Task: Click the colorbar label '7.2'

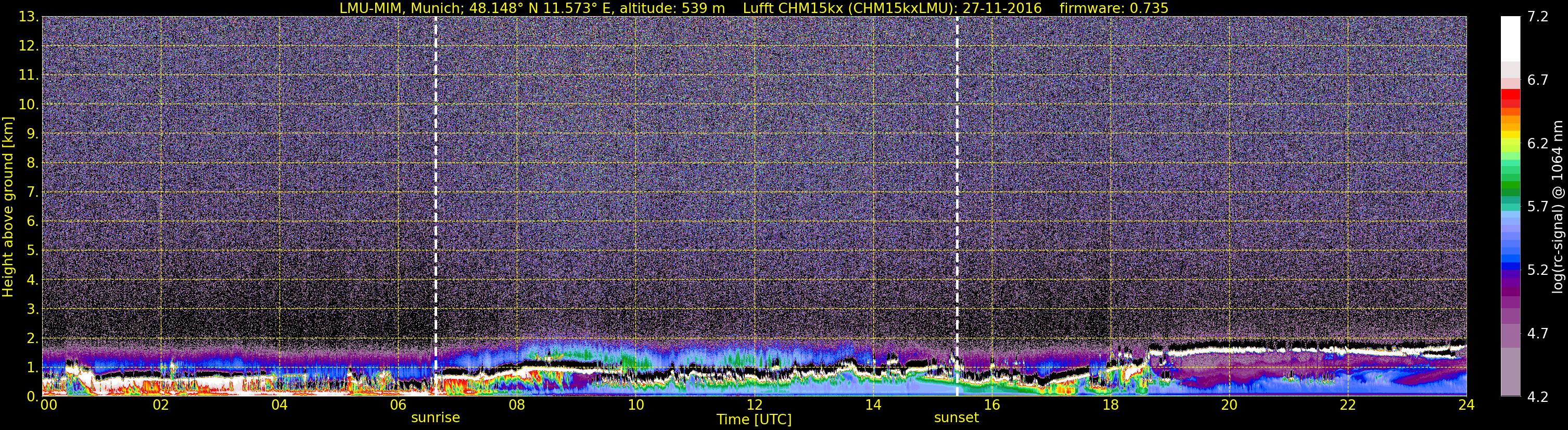Action: [x=1538, y=17]
